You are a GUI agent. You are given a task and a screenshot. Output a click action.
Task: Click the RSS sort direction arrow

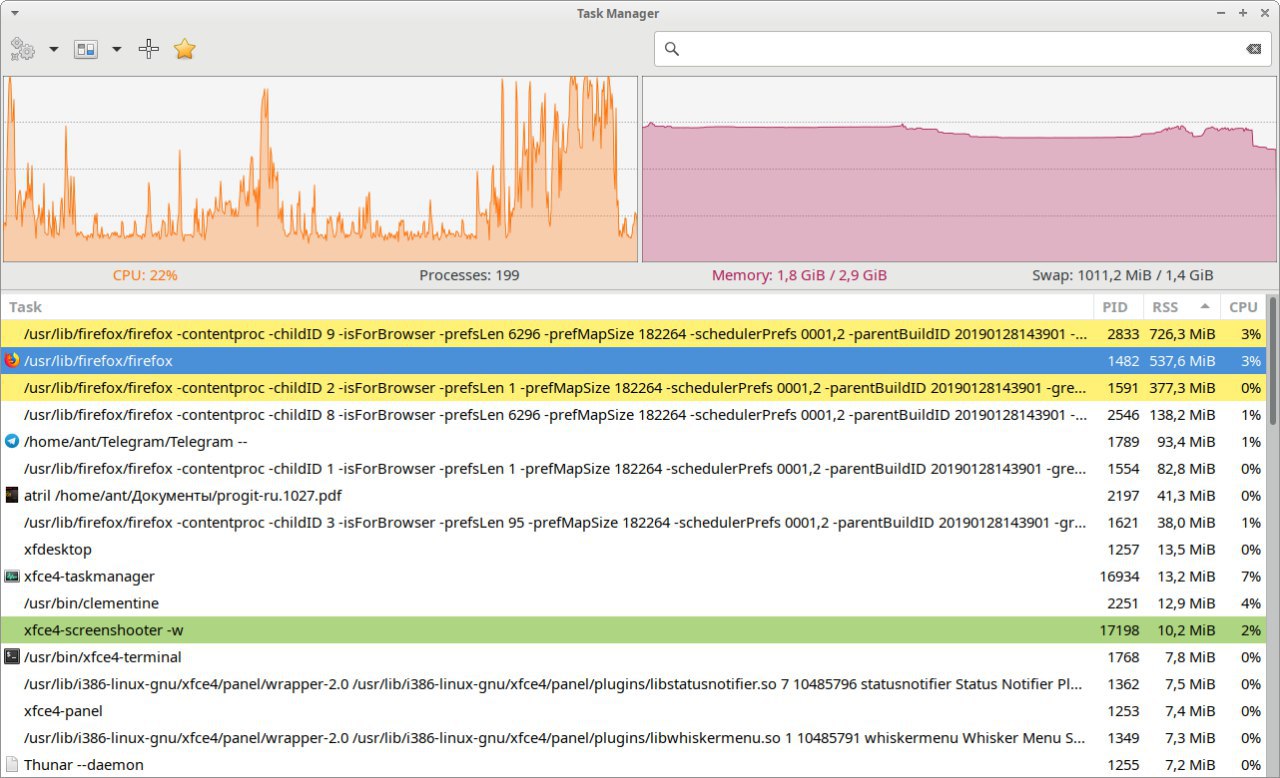tap(1205, 307)
